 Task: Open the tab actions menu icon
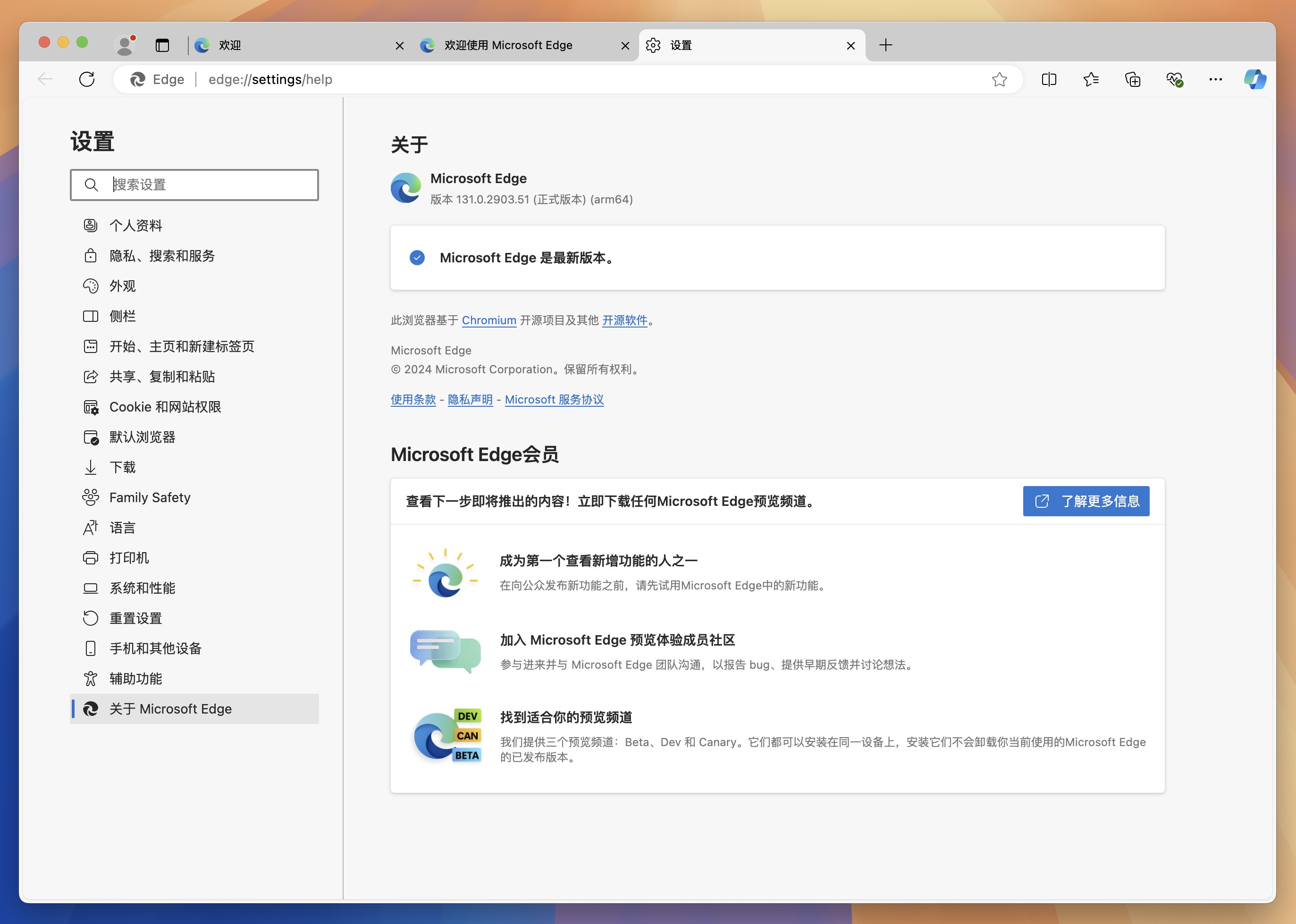point(162,45)
